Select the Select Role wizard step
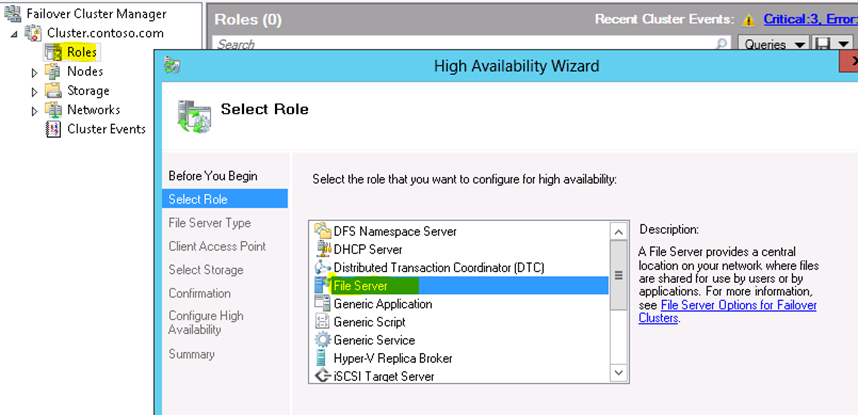 [224, 199]
